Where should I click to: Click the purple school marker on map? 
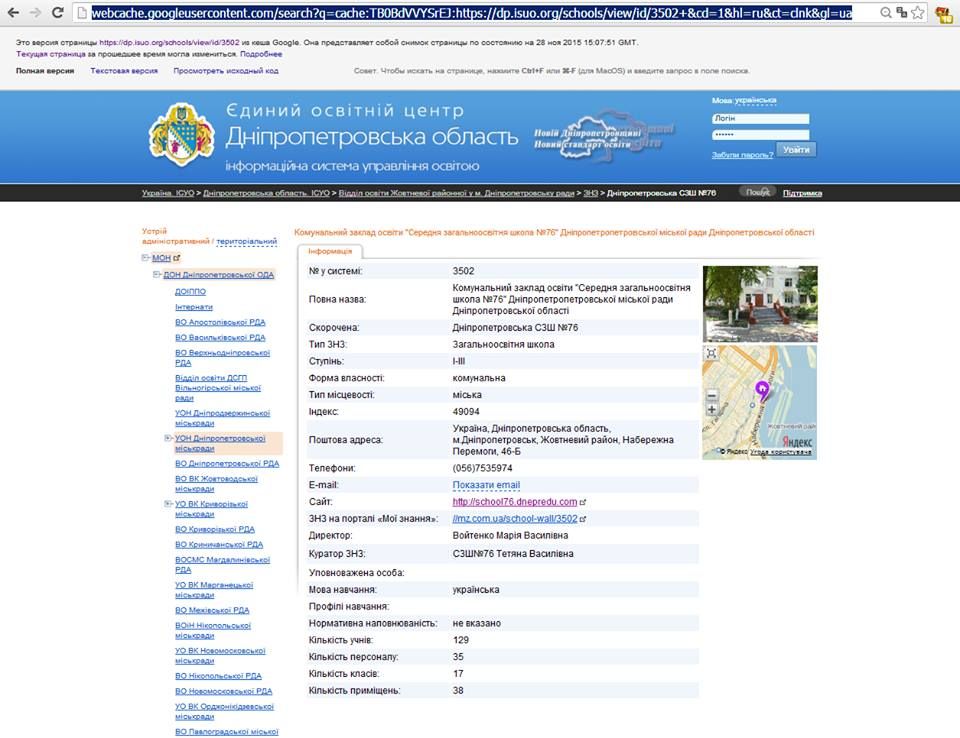tap(761, 389)
